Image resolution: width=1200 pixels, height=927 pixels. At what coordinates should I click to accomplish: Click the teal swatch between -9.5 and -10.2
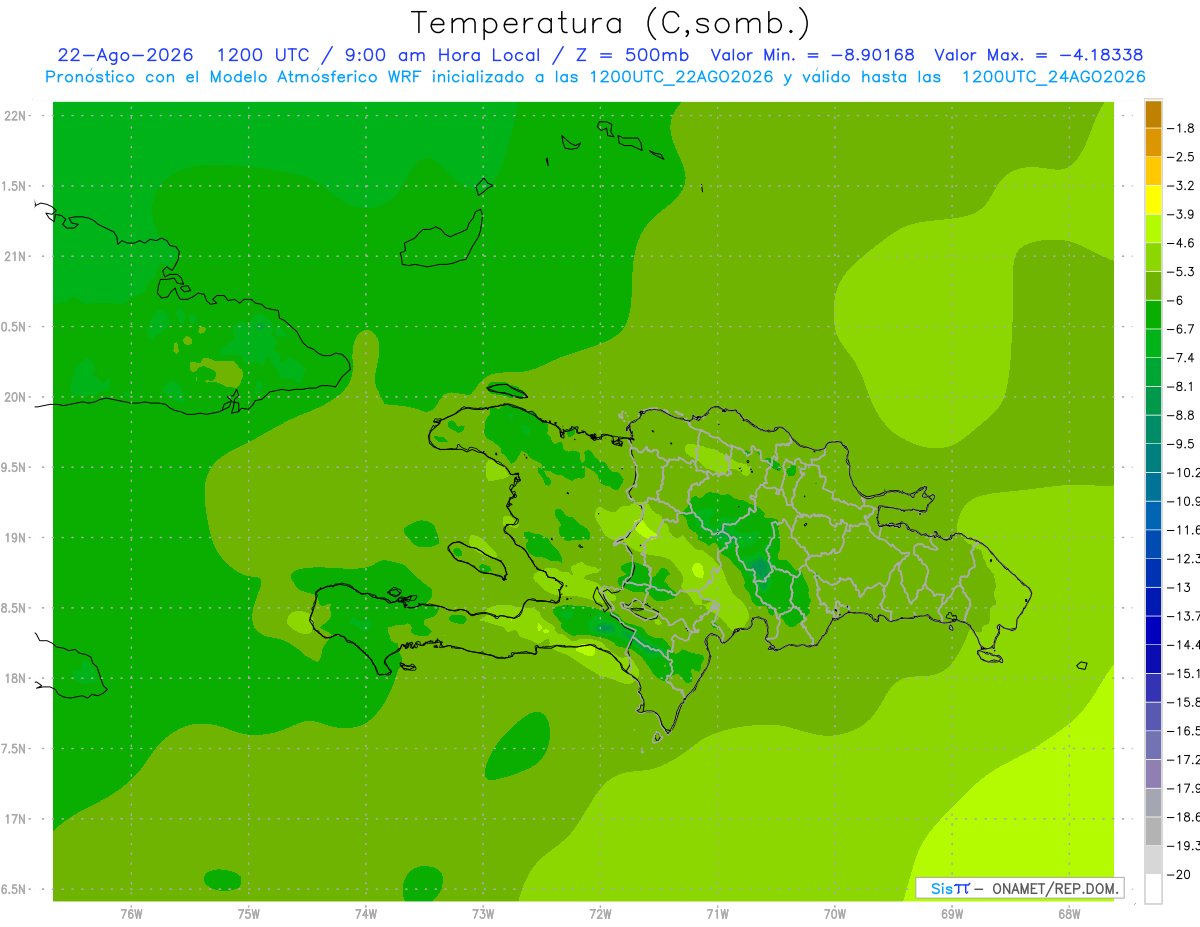click(x=1153, y=458)
